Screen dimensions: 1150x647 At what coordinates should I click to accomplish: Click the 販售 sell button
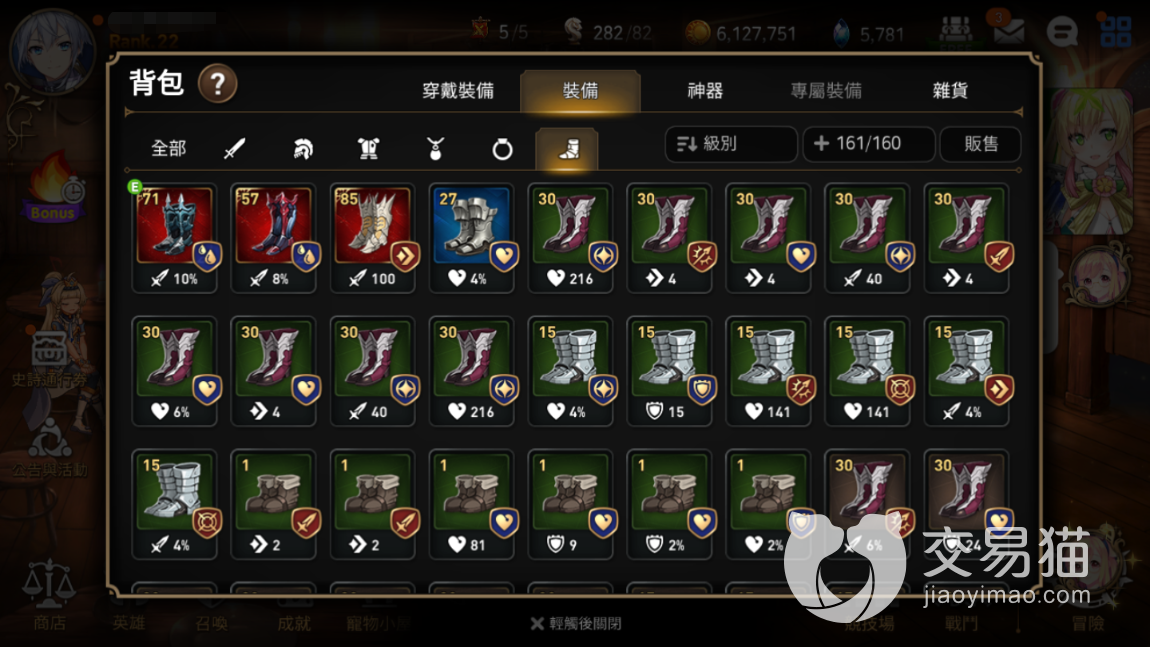tap(981, 144)
